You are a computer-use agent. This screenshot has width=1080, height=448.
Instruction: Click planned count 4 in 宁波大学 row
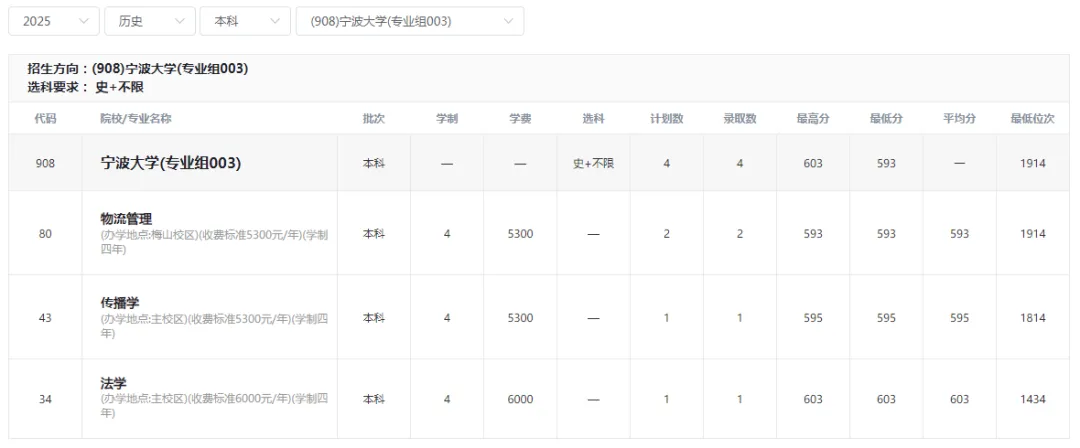[667, 163]
